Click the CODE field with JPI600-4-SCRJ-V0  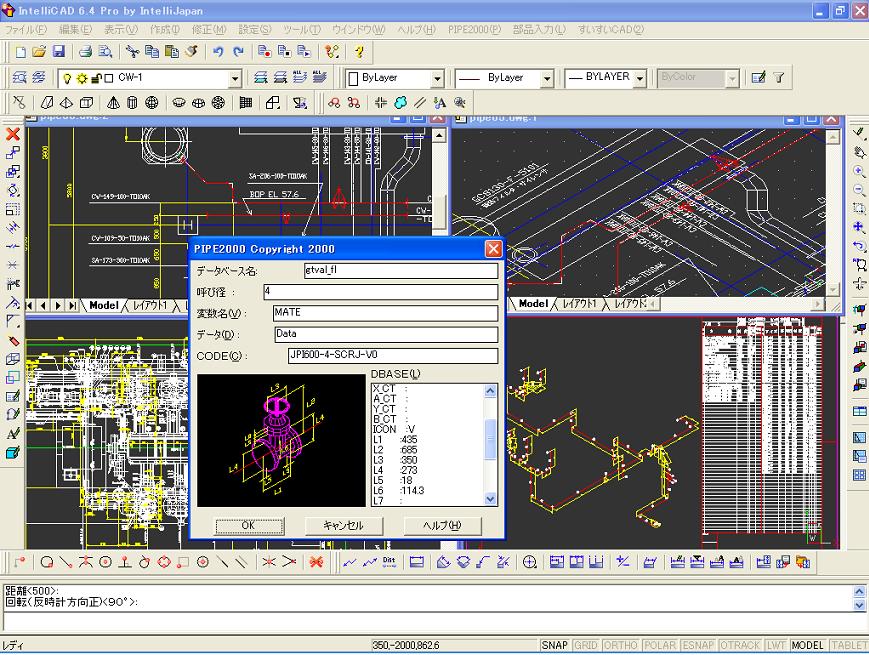tap(393, 356)
